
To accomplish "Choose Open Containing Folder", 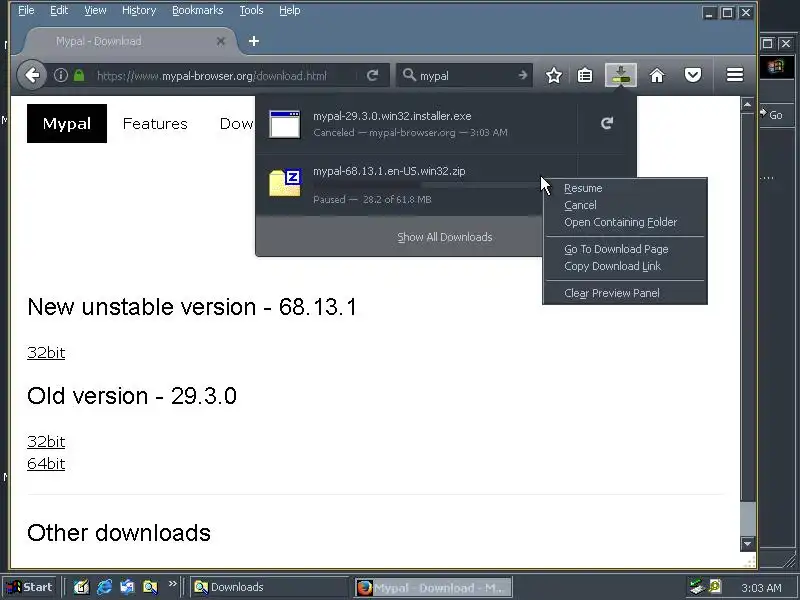I will 624,222.
